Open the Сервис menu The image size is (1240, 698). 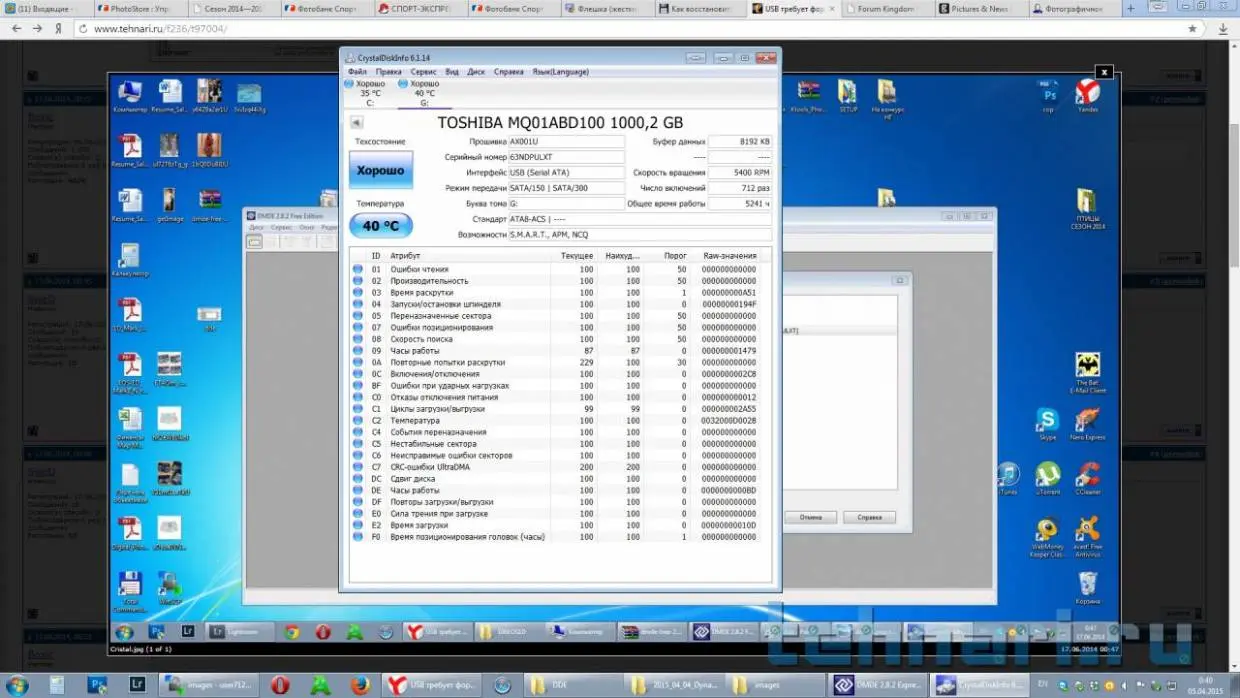click(x=423, y=72)
